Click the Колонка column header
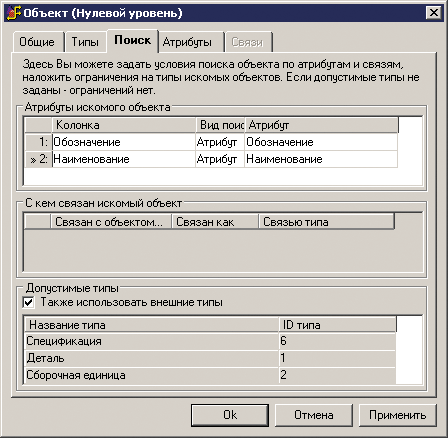The height and width of the screenshot is (438, 448). pos(124,125)
